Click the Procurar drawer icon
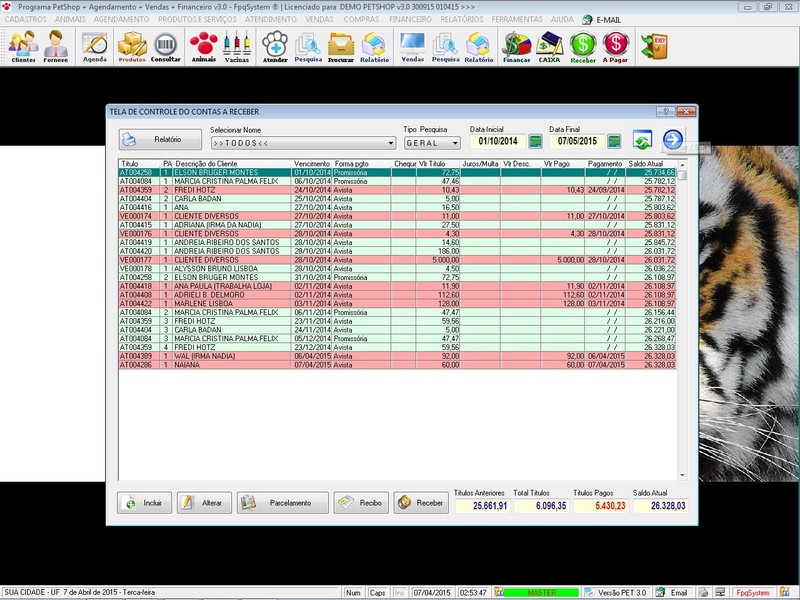Viewport: 800px width, 600px height. 341,46
